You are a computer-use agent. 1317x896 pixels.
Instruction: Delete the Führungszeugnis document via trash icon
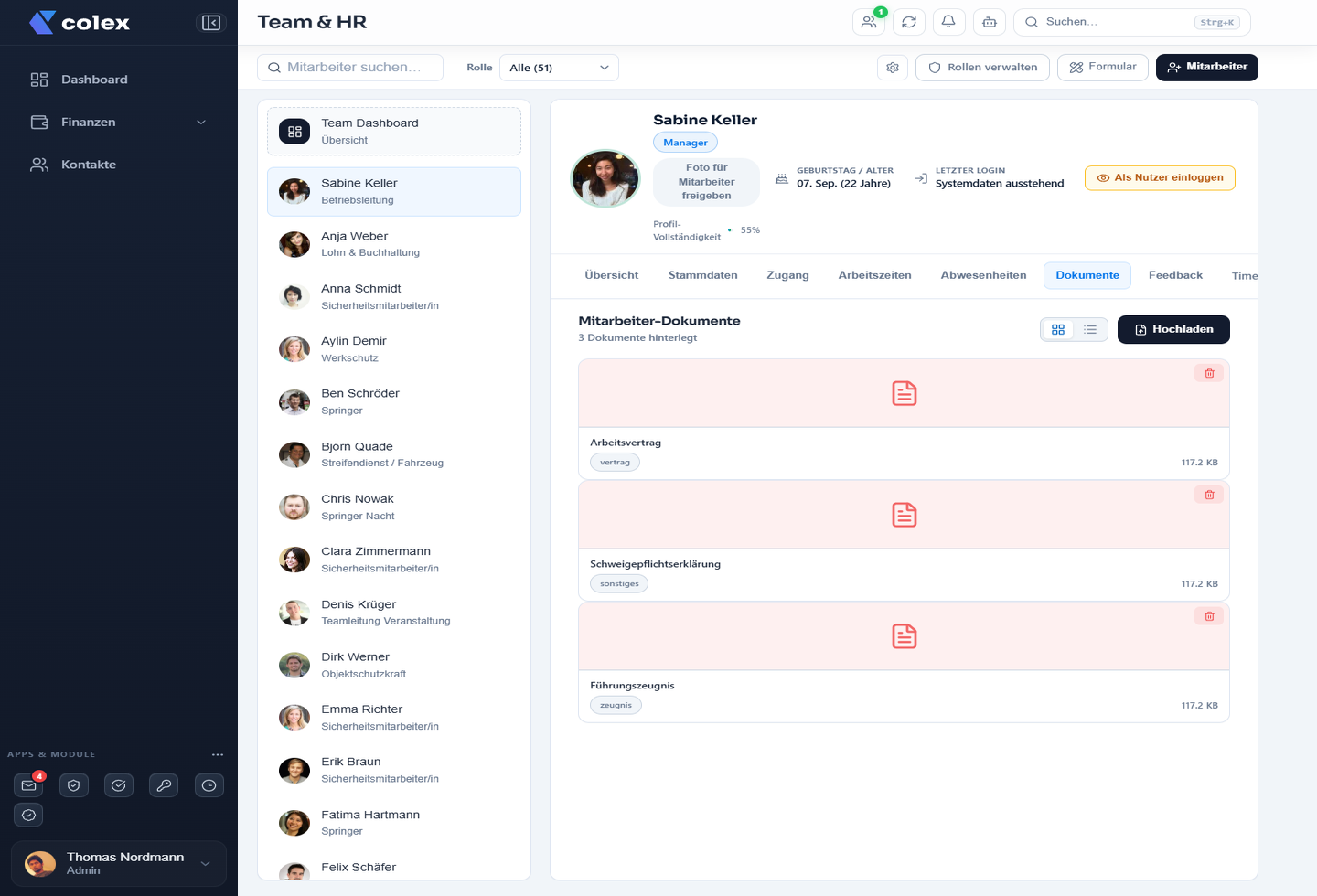coord(1209,616)
